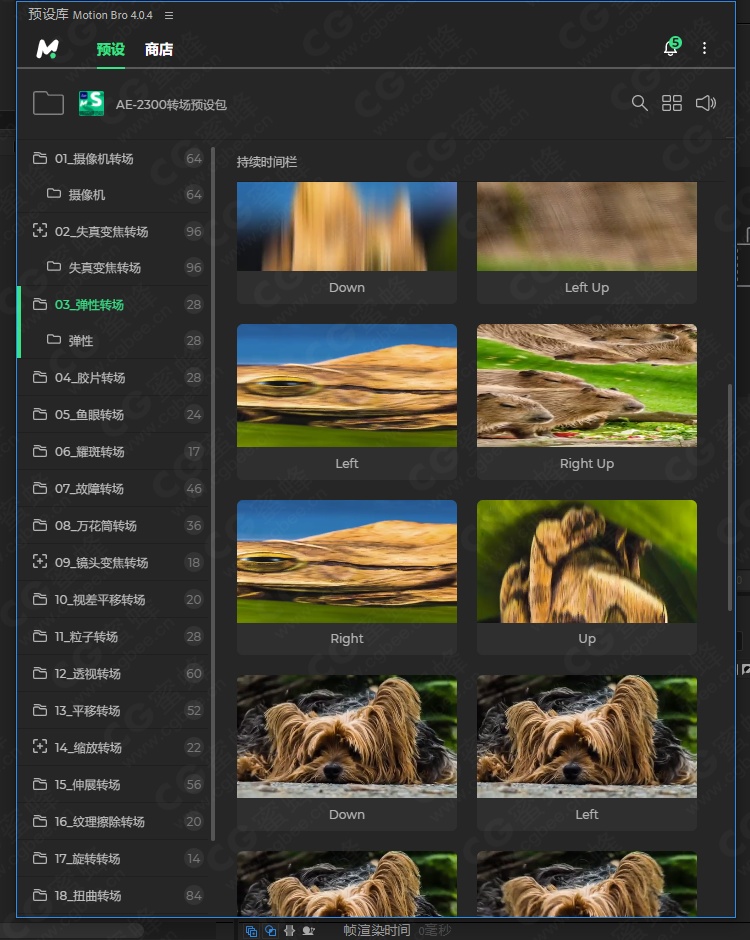Image resolution: width=750 pixels, height=940 pixels.
Task: Apply the dog Down preset thumbnail
Action: (x=347, y=737)
